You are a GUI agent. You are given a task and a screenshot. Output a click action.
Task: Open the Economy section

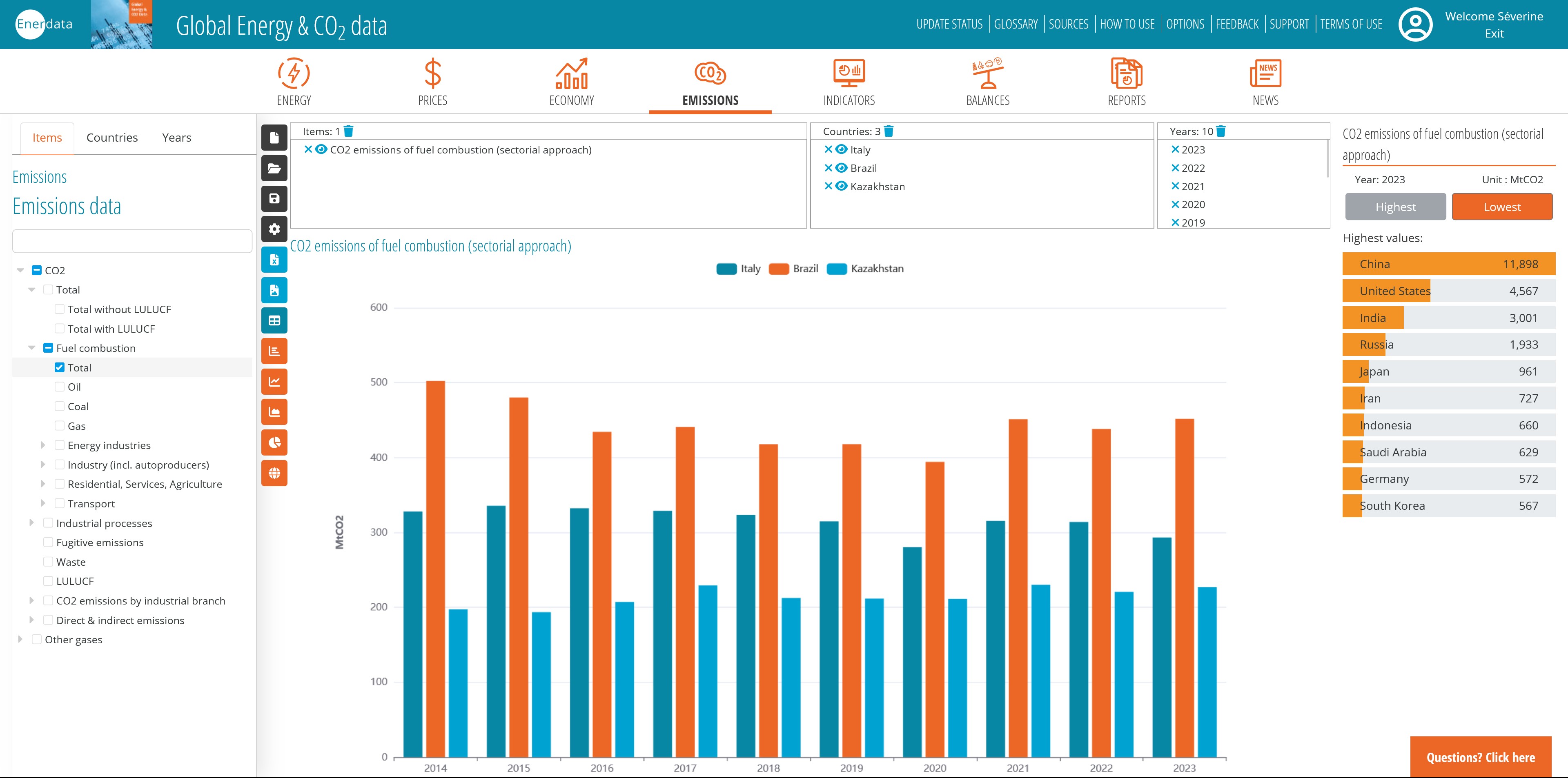[x=572, y=82]
